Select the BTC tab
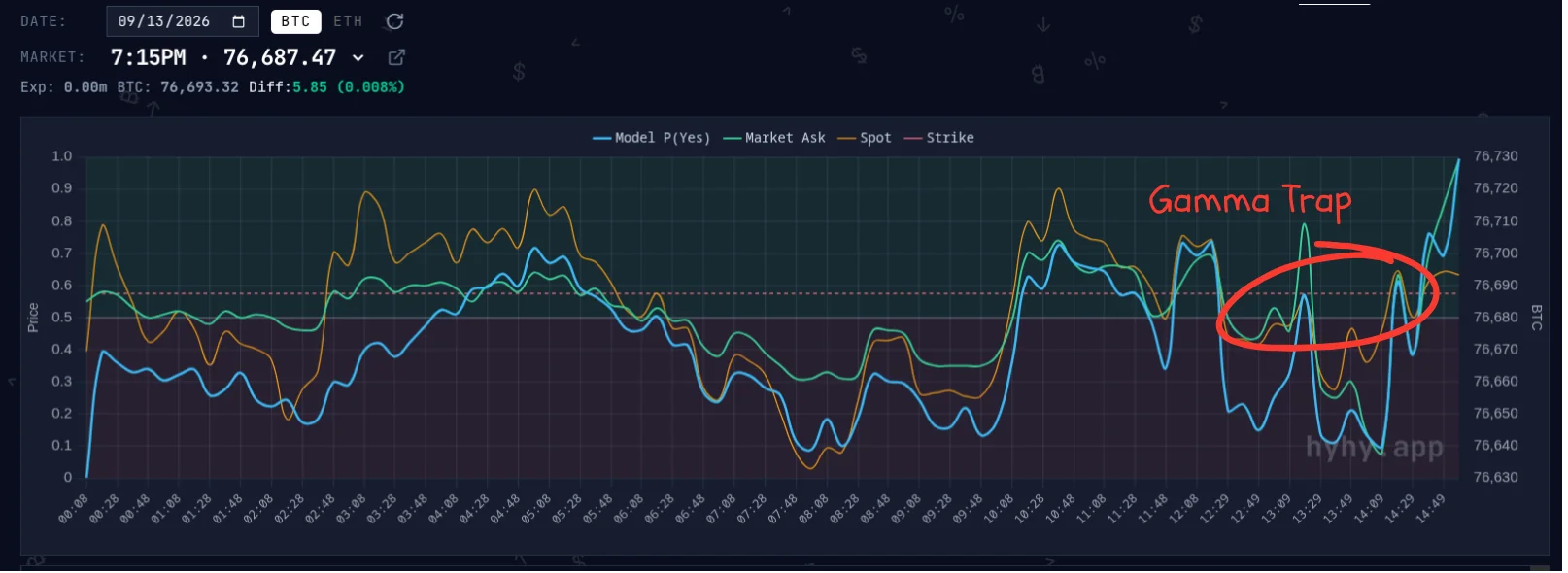Screen dimensions: 1568x573 click(x=295, y=21)
